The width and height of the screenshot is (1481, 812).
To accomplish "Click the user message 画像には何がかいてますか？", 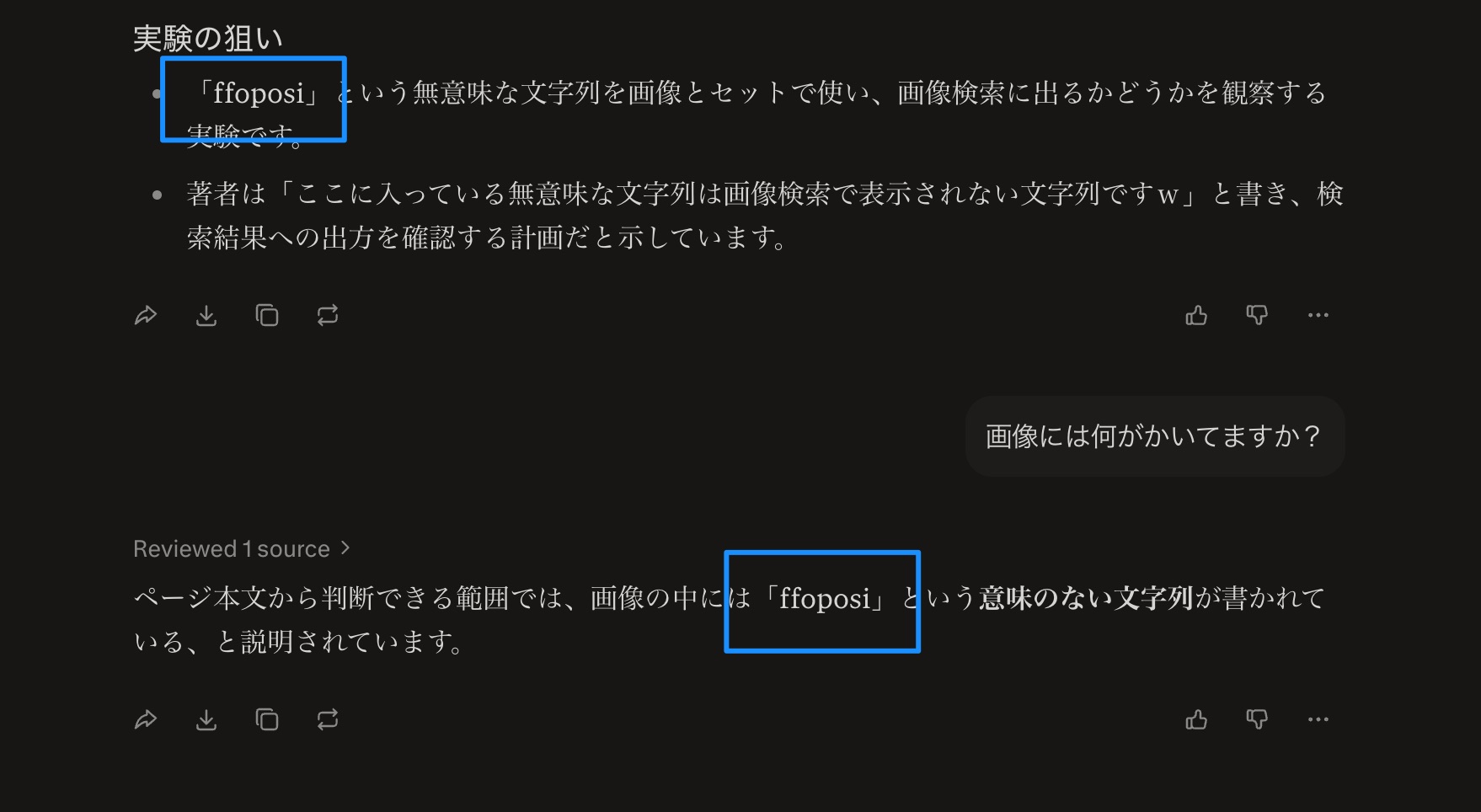I will pos(1153,436).
